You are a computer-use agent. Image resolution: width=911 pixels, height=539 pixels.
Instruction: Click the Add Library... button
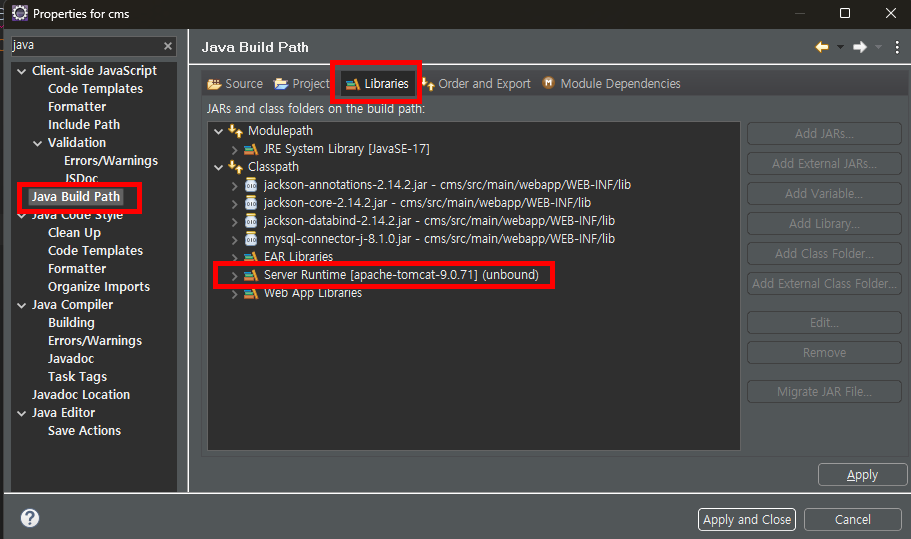(824, 224)
